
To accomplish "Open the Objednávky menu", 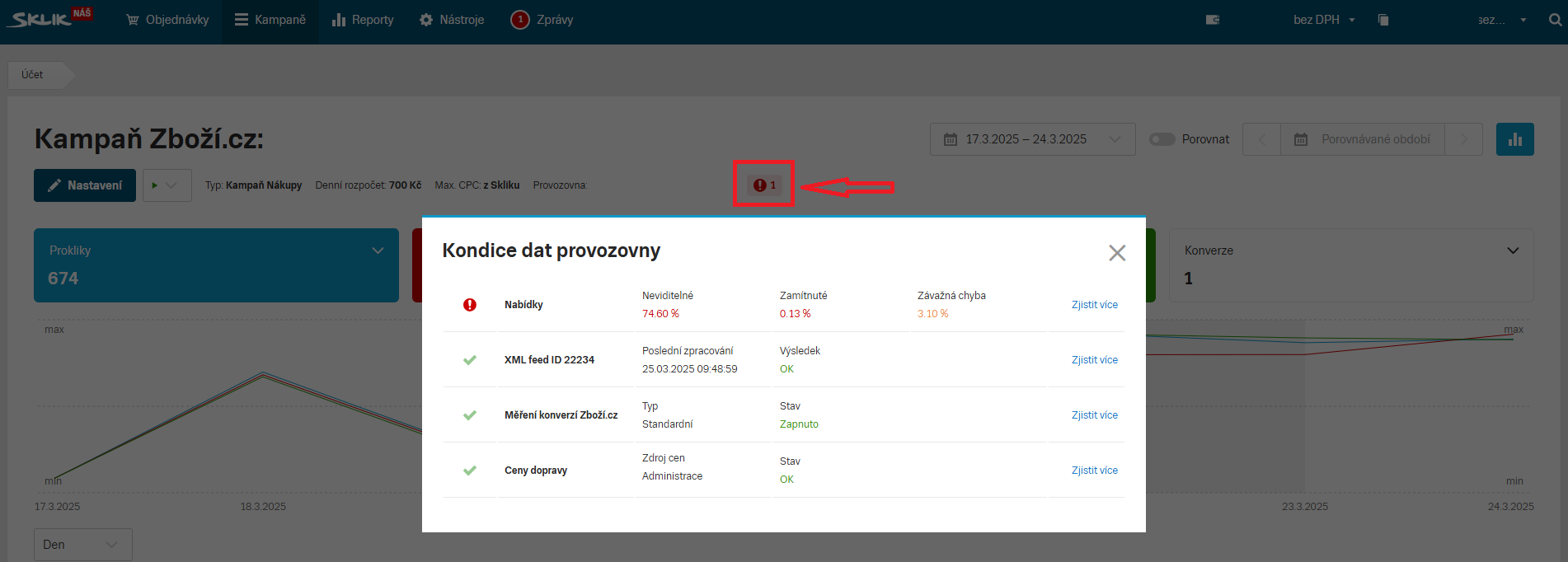I will point(167,20).
